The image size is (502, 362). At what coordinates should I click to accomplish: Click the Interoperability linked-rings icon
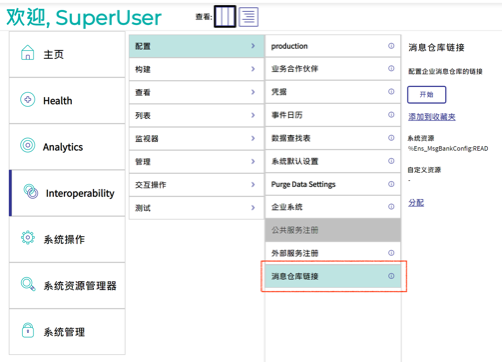31,191
